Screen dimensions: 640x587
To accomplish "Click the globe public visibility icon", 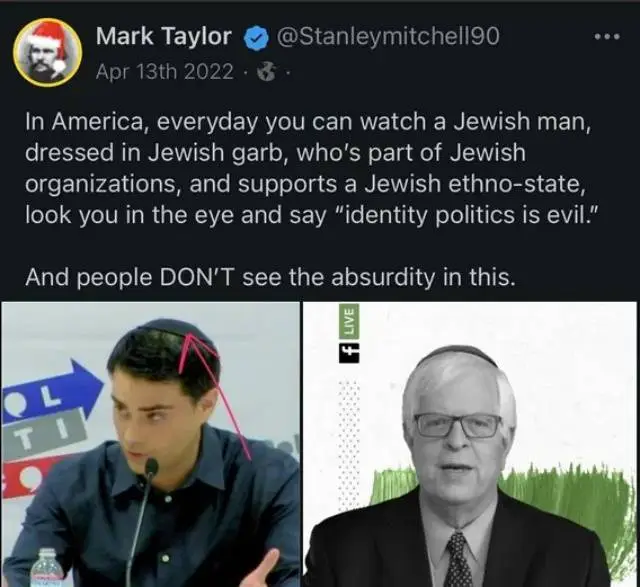I will (266, 73).
